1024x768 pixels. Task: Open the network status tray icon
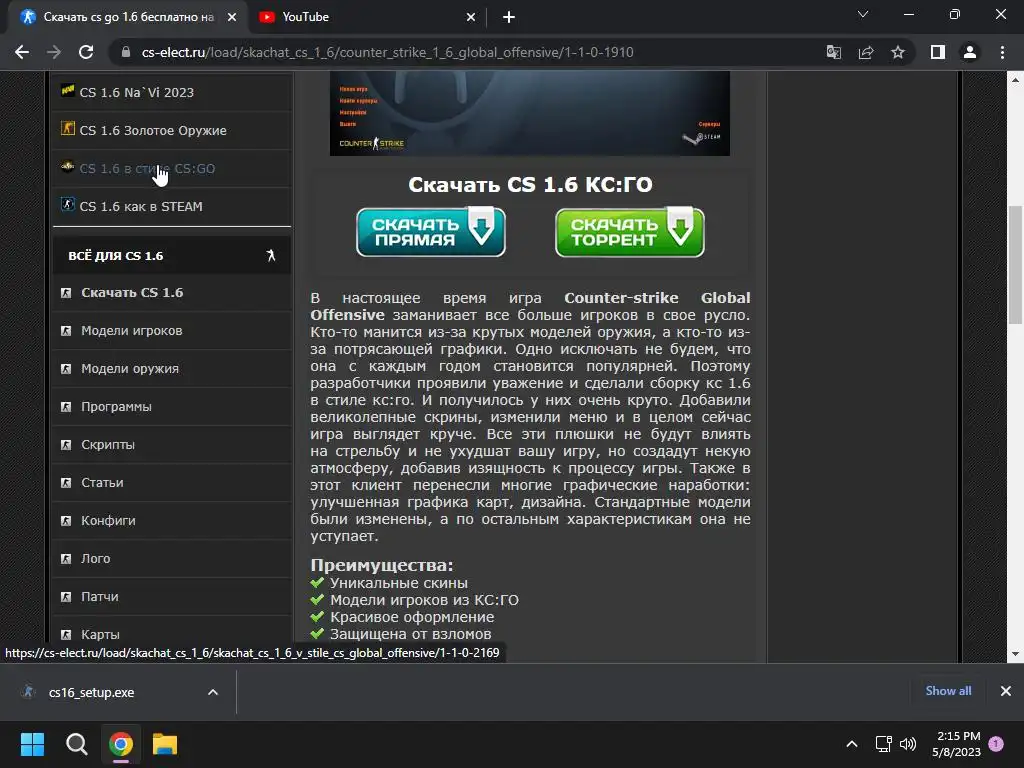tap(884, 744)
